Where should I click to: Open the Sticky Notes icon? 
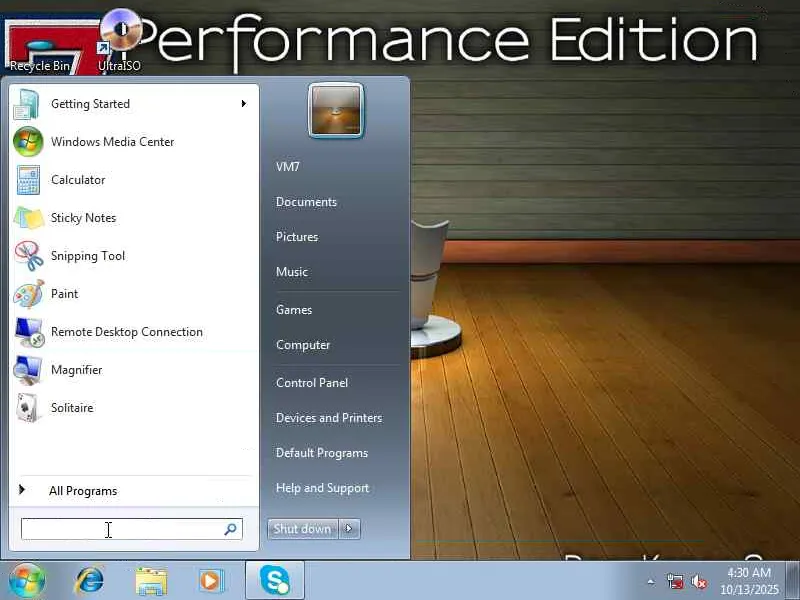tap(29, 218)
